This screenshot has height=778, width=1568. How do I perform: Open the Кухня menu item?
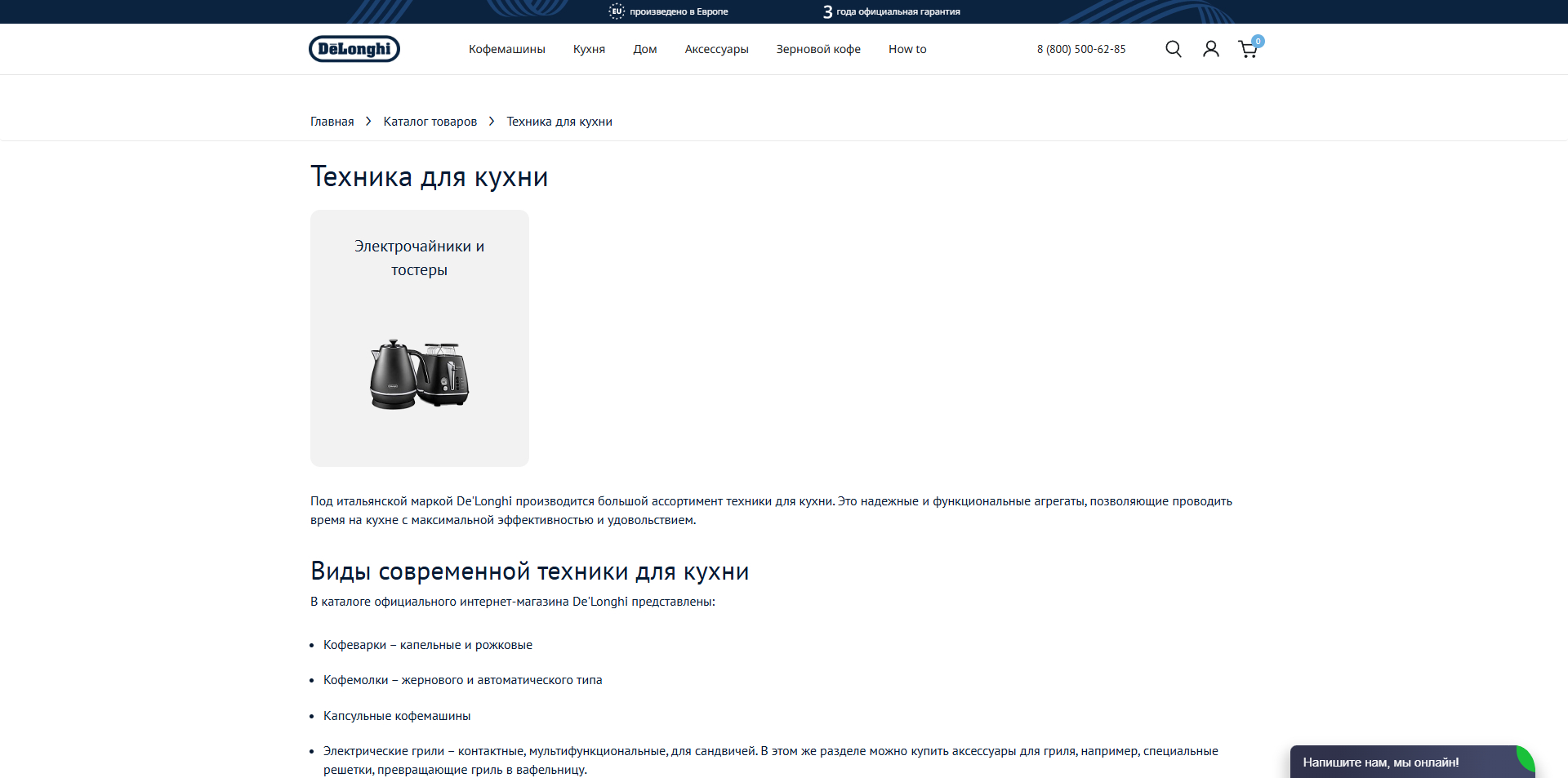[589, 49]
